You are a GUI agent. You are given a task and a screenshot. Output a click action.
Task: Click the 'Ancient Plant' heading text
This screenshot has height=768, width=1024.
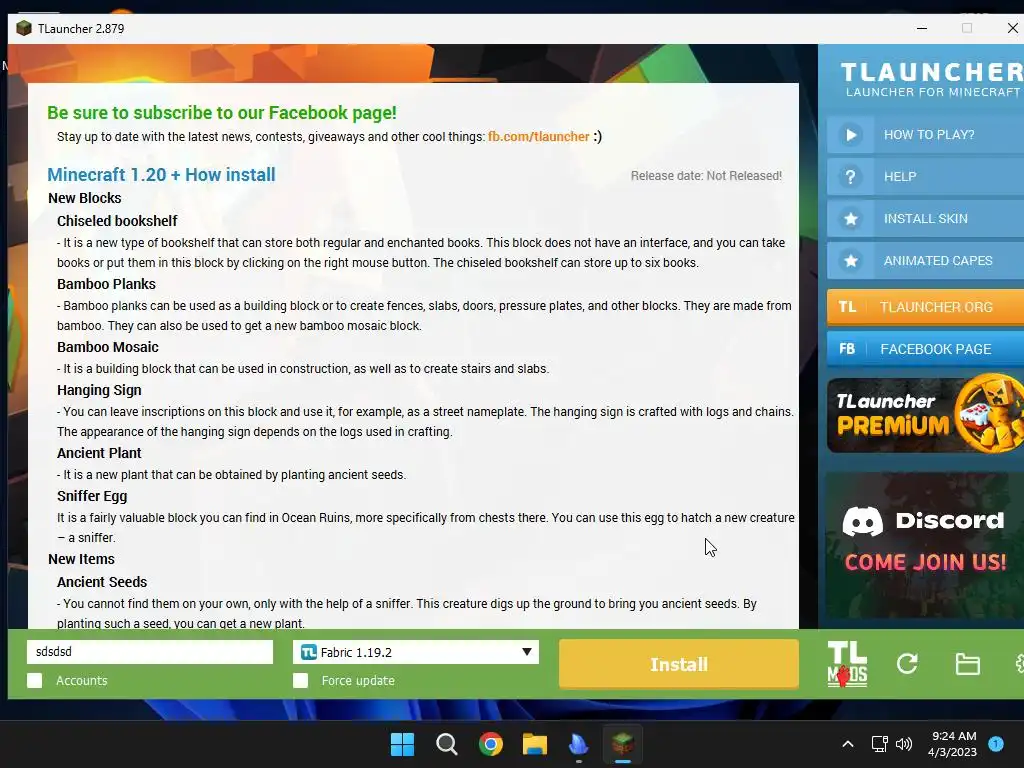pos(99,453)
